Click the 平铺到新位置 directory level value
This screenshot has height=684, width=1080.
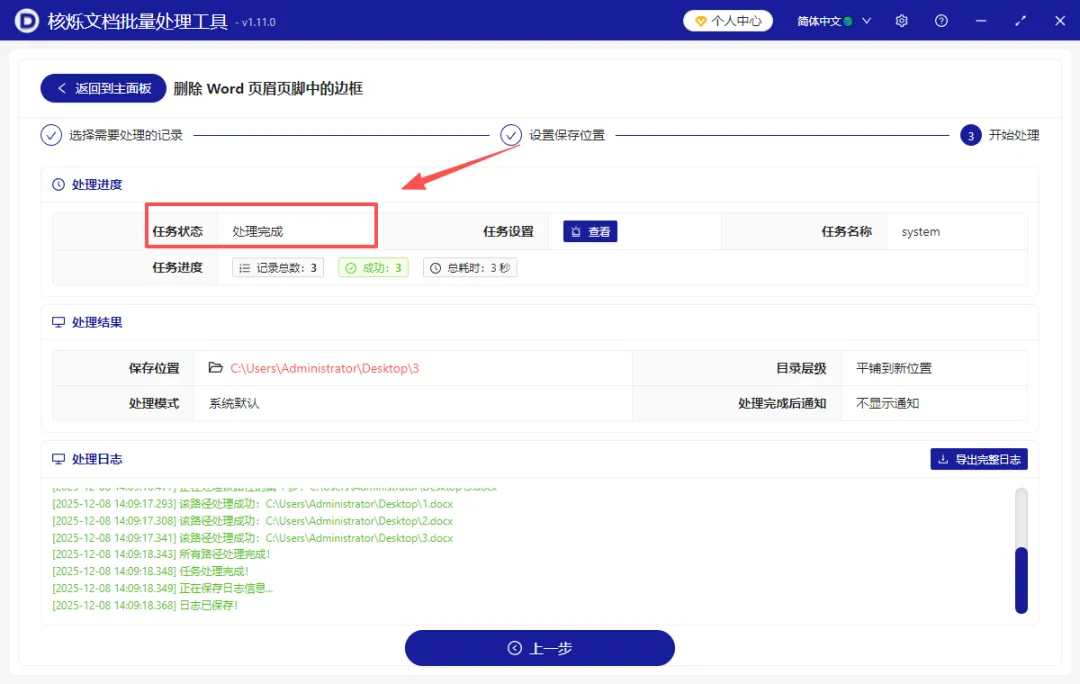893,369
